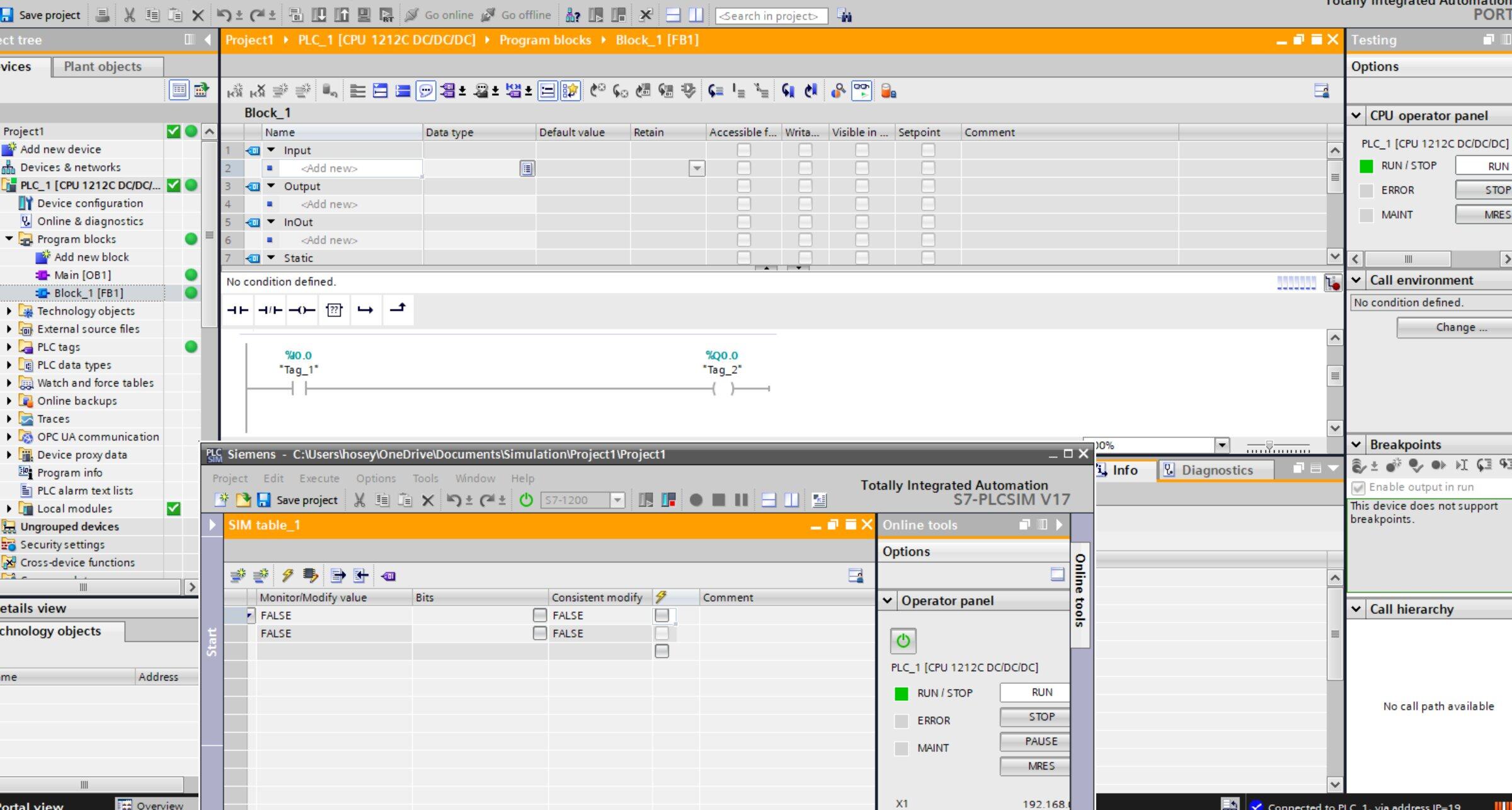Image resolution: width=1512 pixels, height=810 pixels.
Task: Collapse the Program blocks tree node
Action: pos(9,239)
